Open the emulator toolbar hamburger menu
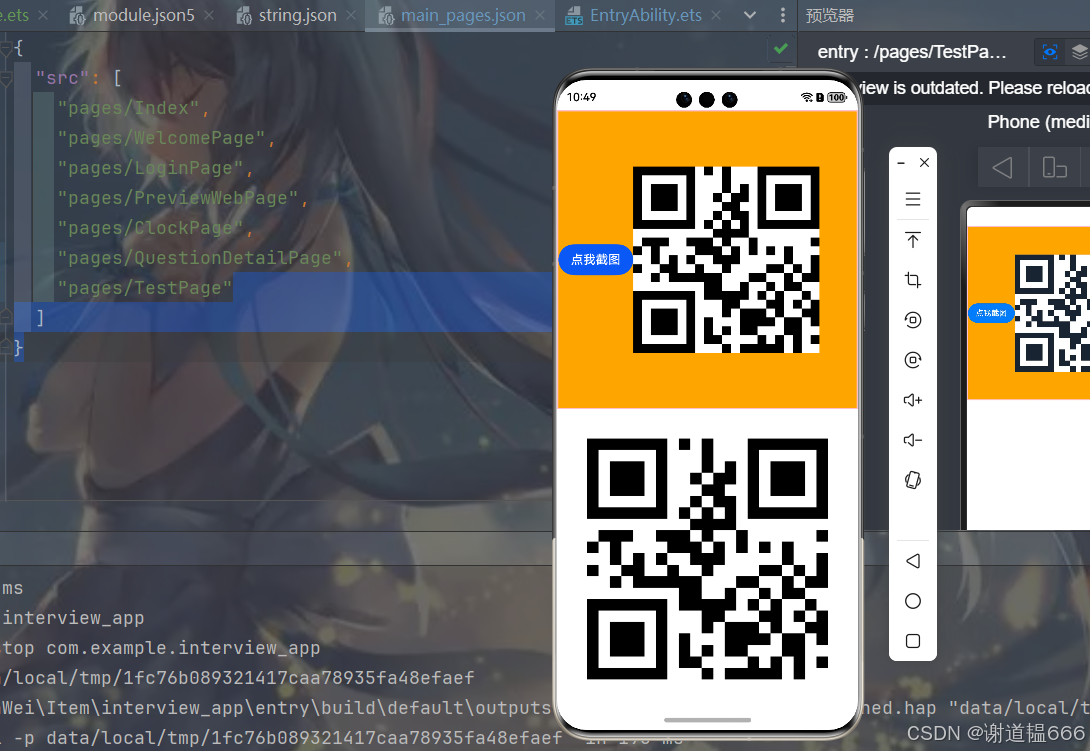Image resolution: width=1090 pixels, height=751 pixels. click(913, 199)
